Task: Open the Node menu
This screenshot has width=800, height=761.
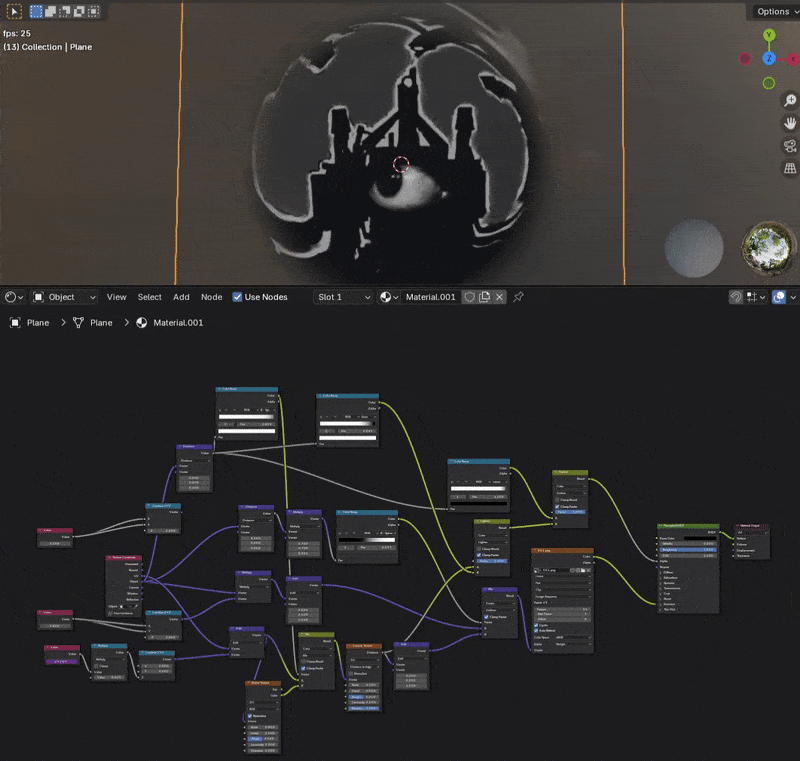Action: point(212,297)
